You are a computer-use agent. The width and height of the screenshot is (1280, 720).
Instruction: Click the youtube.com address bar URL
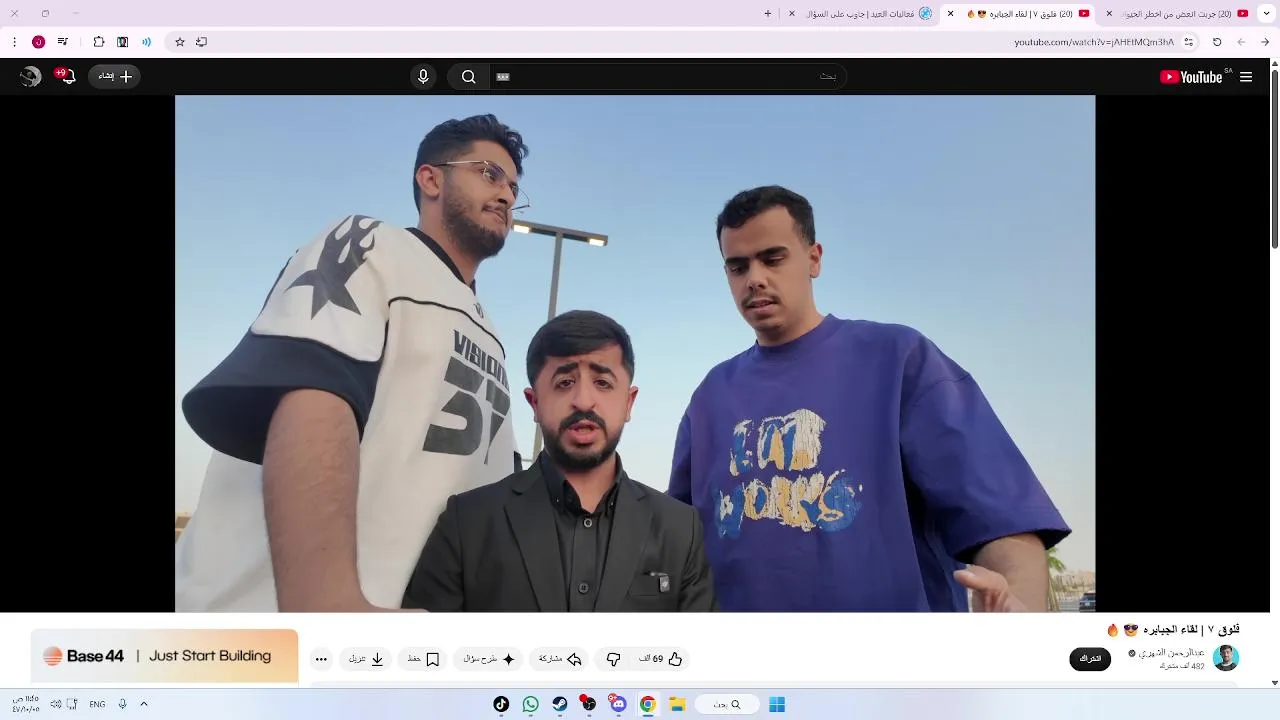coord(1094,42)
